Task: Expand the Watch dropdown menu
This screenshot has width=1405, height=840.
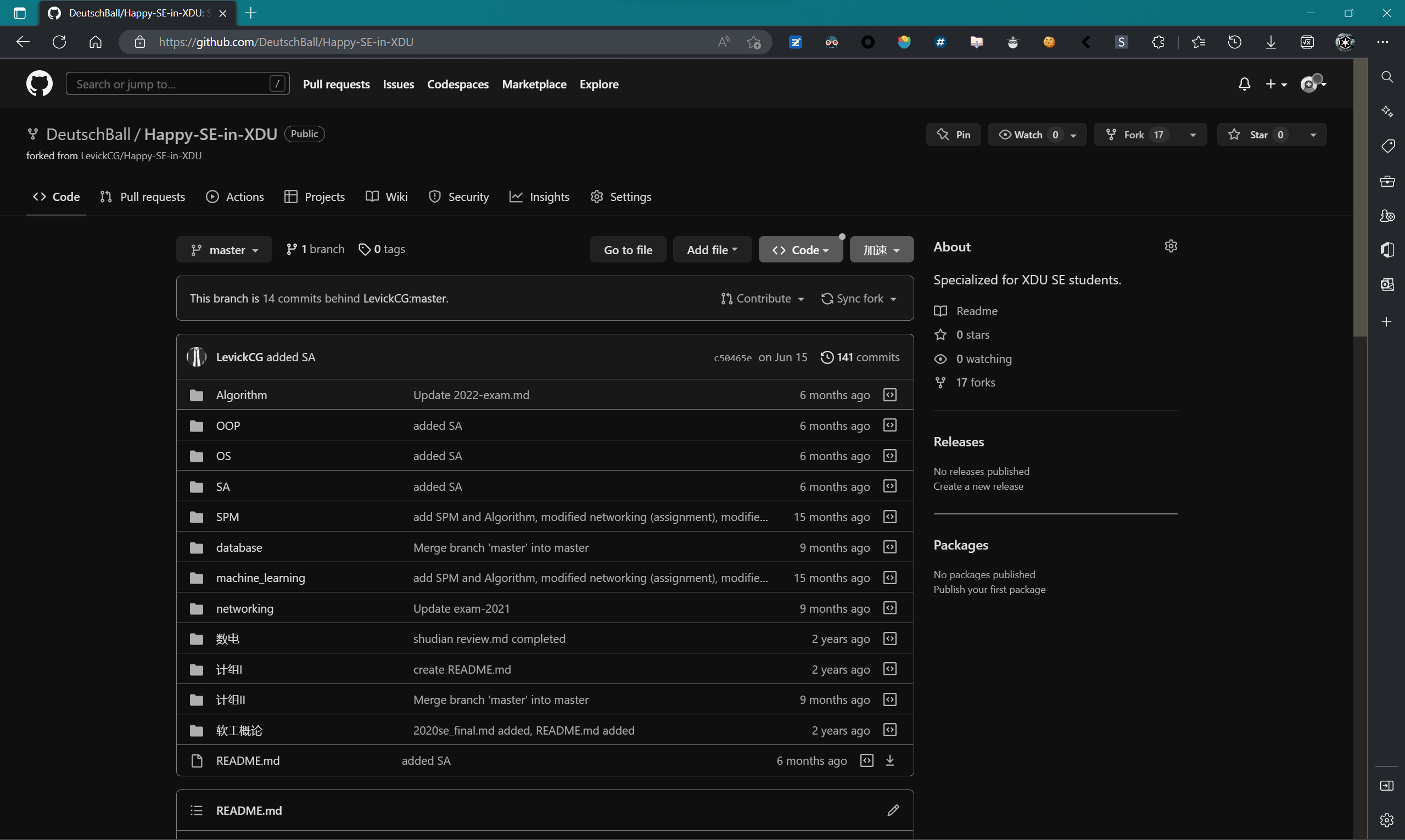Action: (x=1074, y=134)
